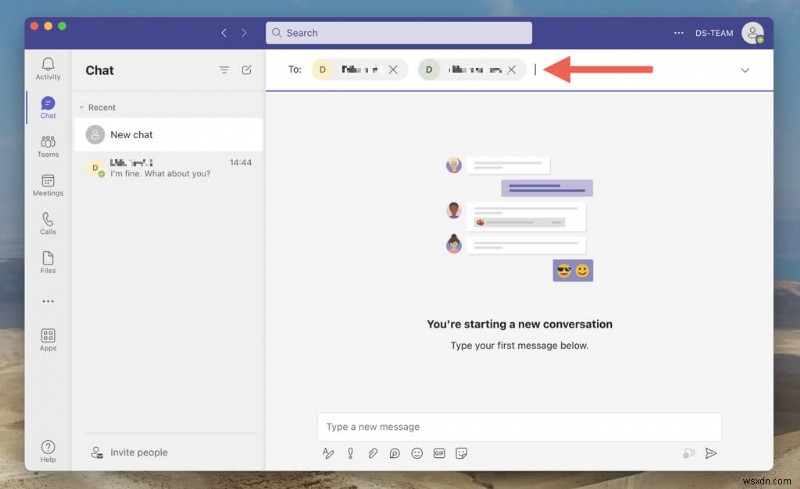Open the Teams section
The height and width of the screenshot is (489, 800).
tap(48, 146)
